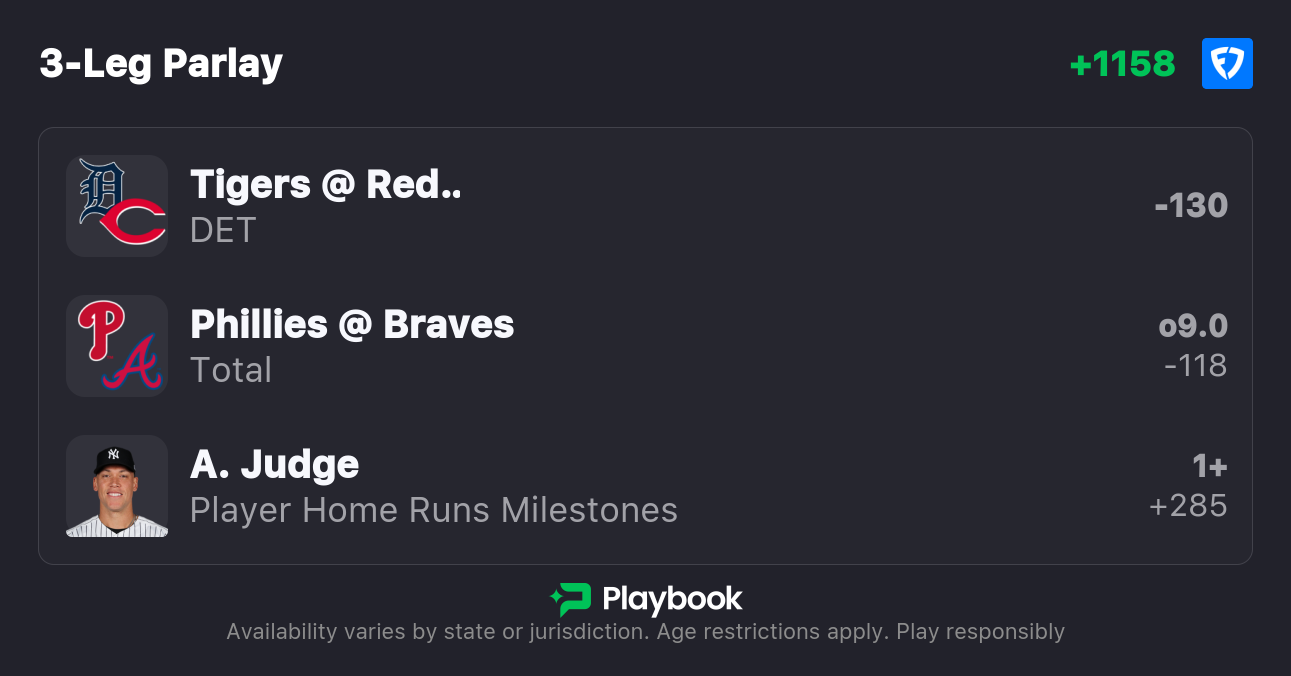This screenshot has width=1291, height=676.
Task: Select the +1158 parlay odds
Action: pos(1122,64)
